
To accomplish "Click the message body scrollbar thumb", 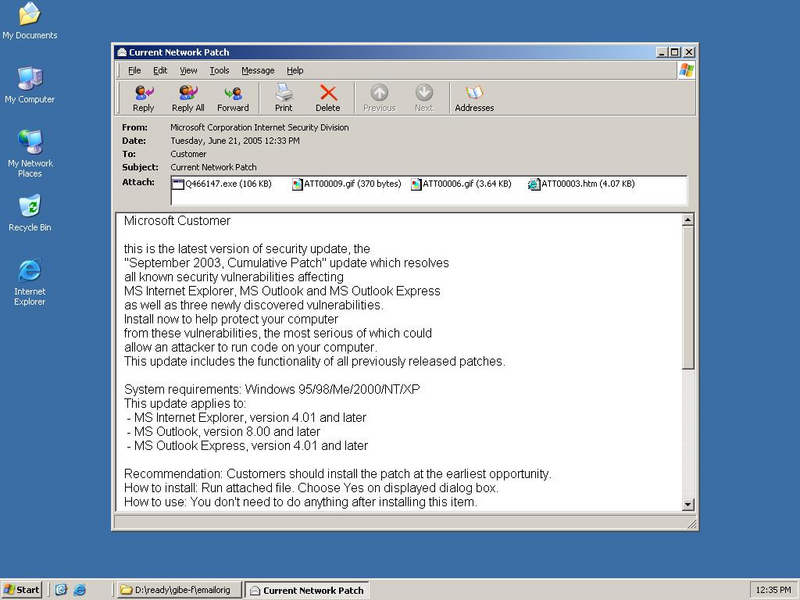I will (688, 297).
